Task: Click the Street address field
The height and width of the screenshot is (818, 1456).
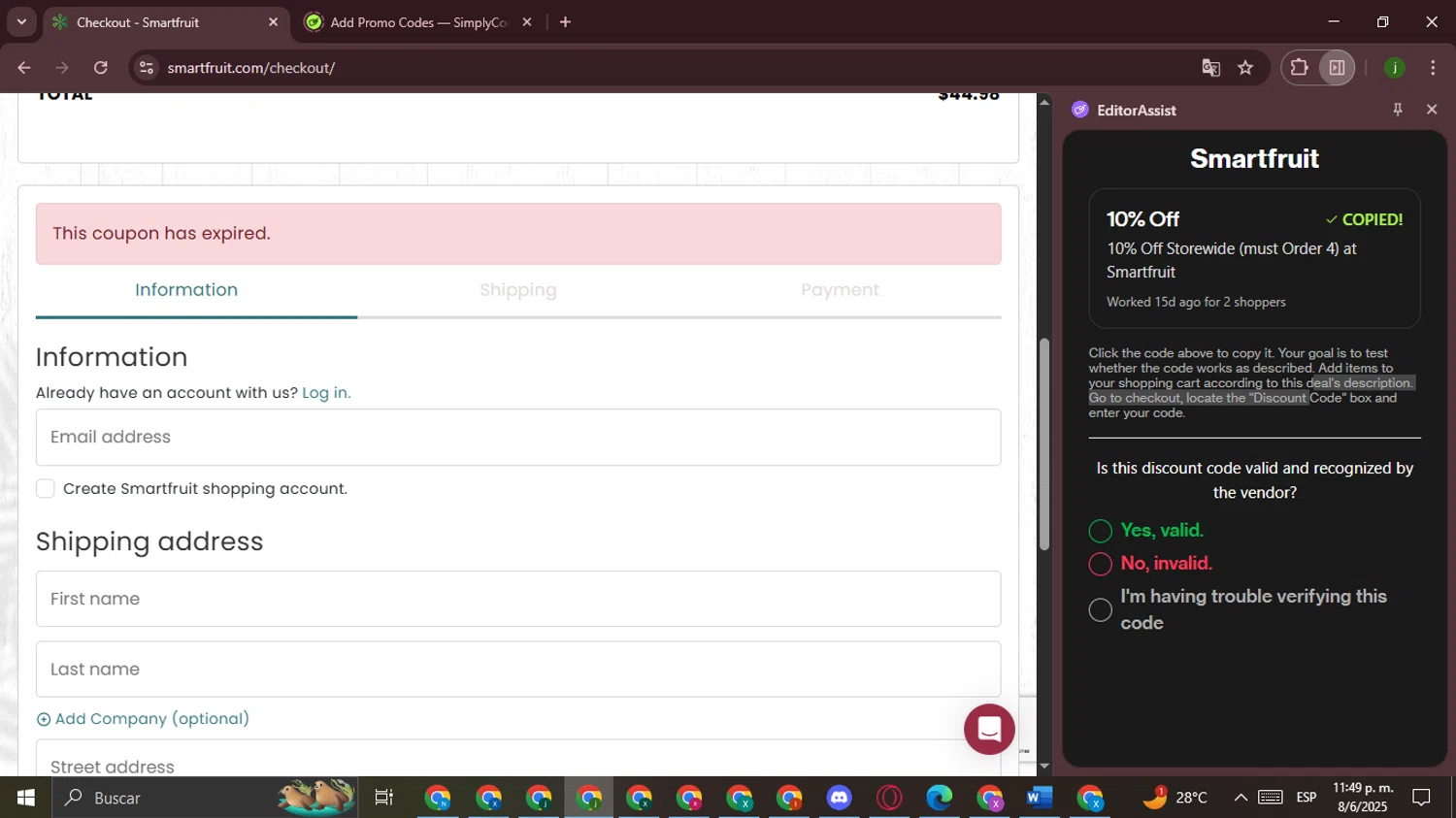Action: tap(518, 759)
